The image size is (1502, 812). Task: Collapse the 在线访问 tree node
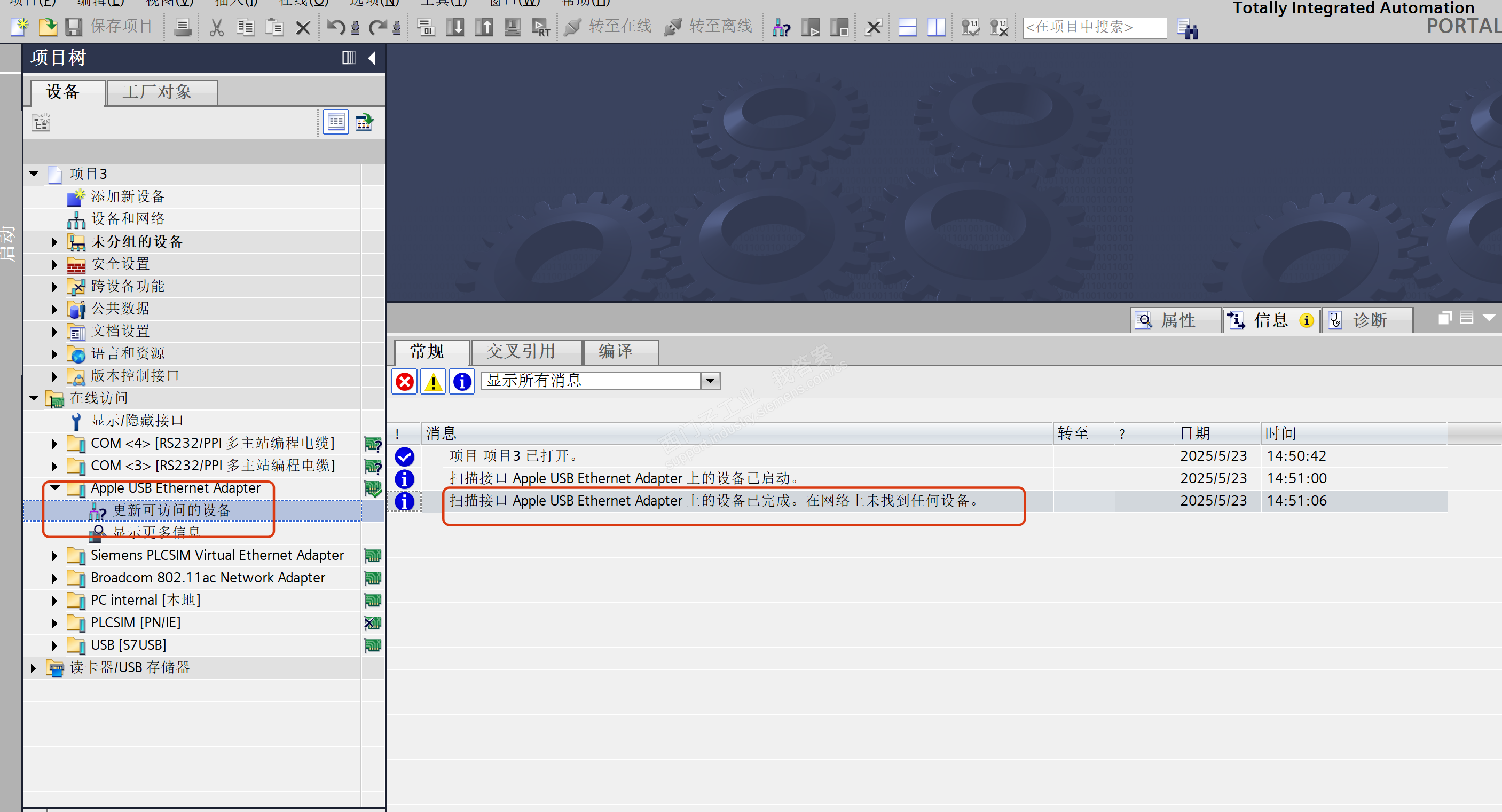[x=34, y=398]
